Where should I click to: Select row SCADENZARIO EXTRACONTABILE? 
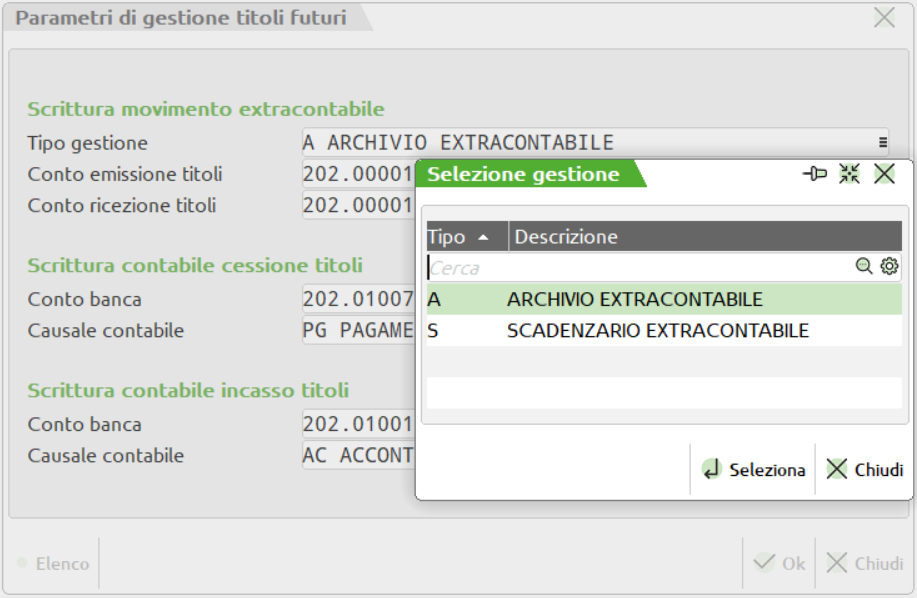(657, 330)
